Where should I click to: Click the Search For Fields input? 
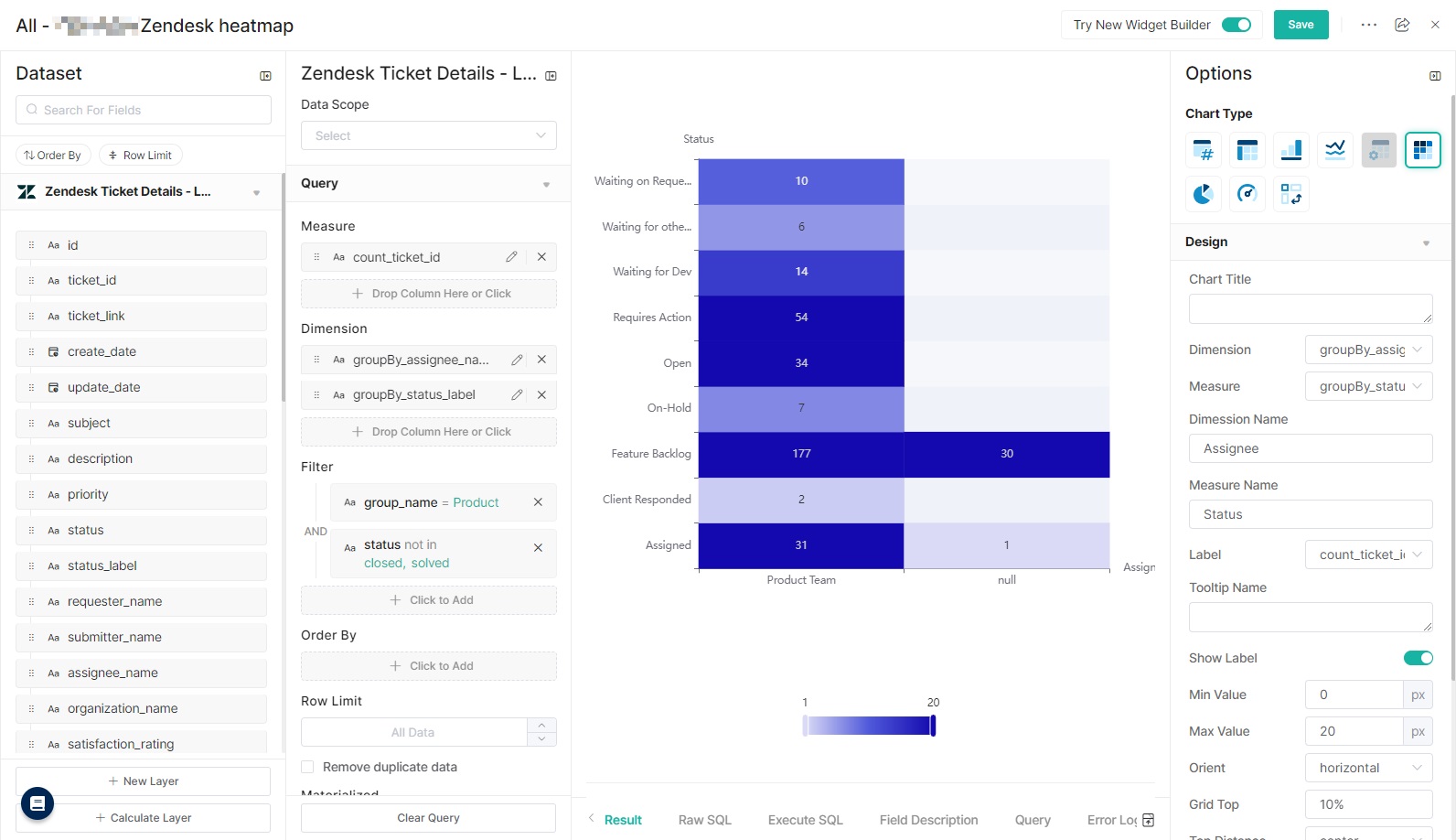pyautogui.click(x=144, y=110)
